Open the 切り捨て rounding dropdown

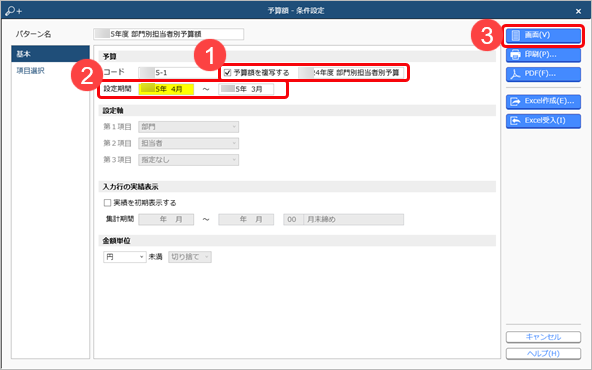[x=190, y=257]
